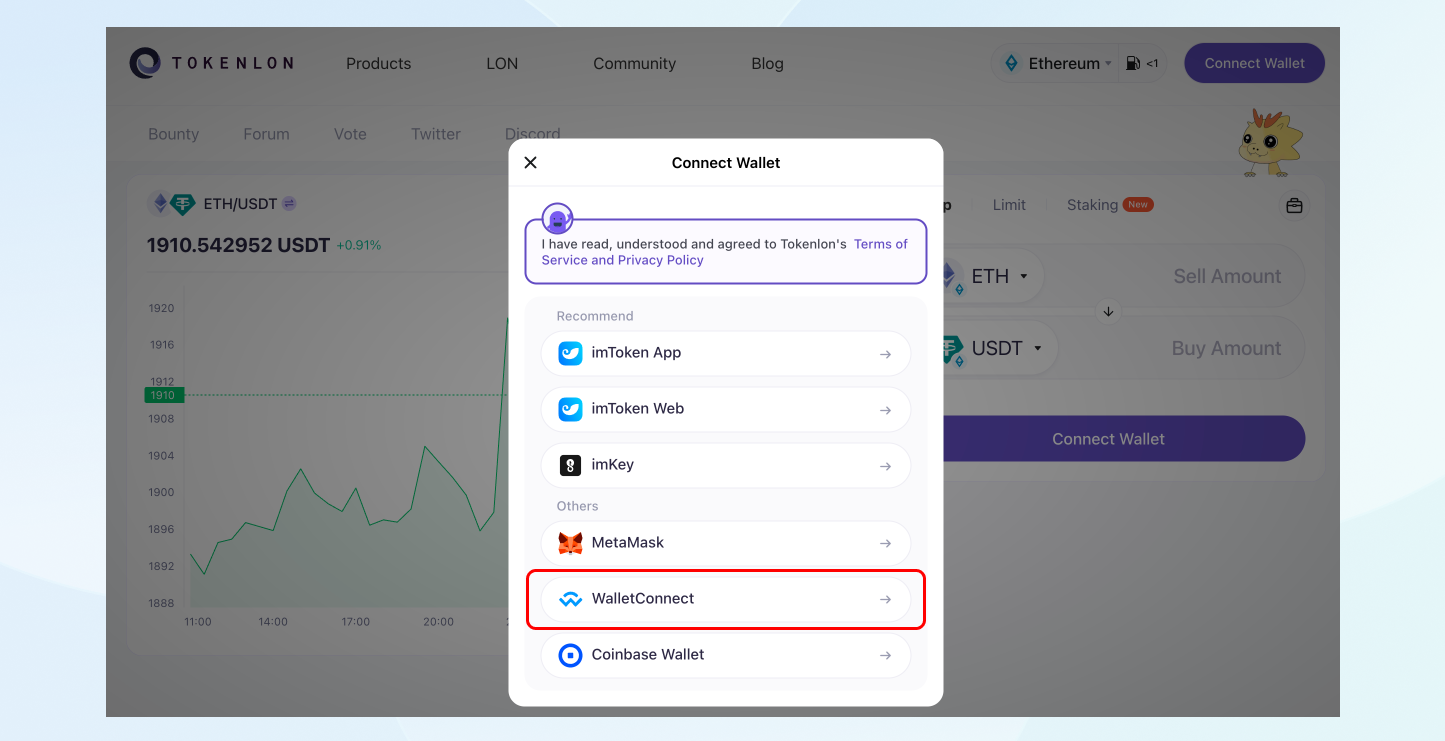Select Coinbase Wallet option
This screenshot has height=741, width=1445.
coord(726,655)
